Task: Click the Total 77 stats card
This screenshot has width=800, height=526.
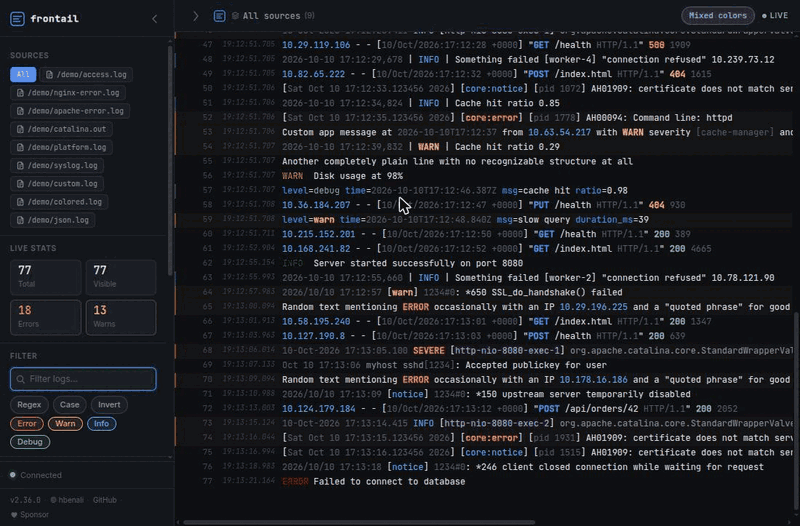Action: coord(45,278)
